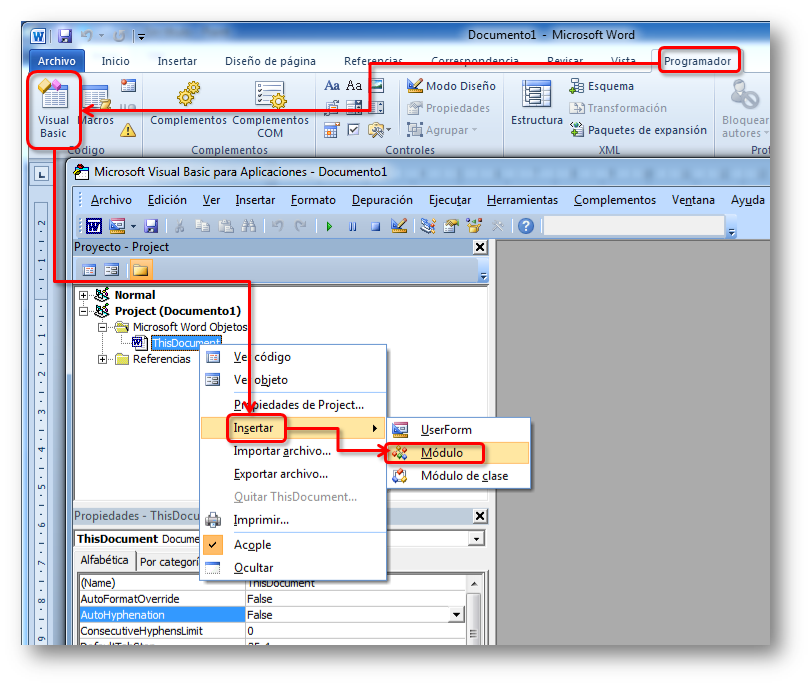Open macro security warning icon
Screen dimensions: 812x687
tap(128, 130)
